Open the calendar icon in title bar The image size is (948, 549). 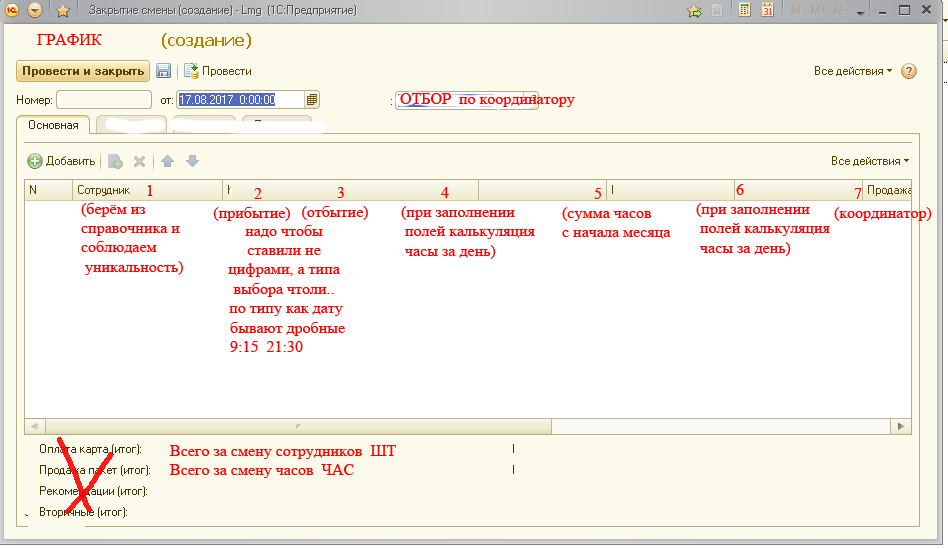[767, 10]
